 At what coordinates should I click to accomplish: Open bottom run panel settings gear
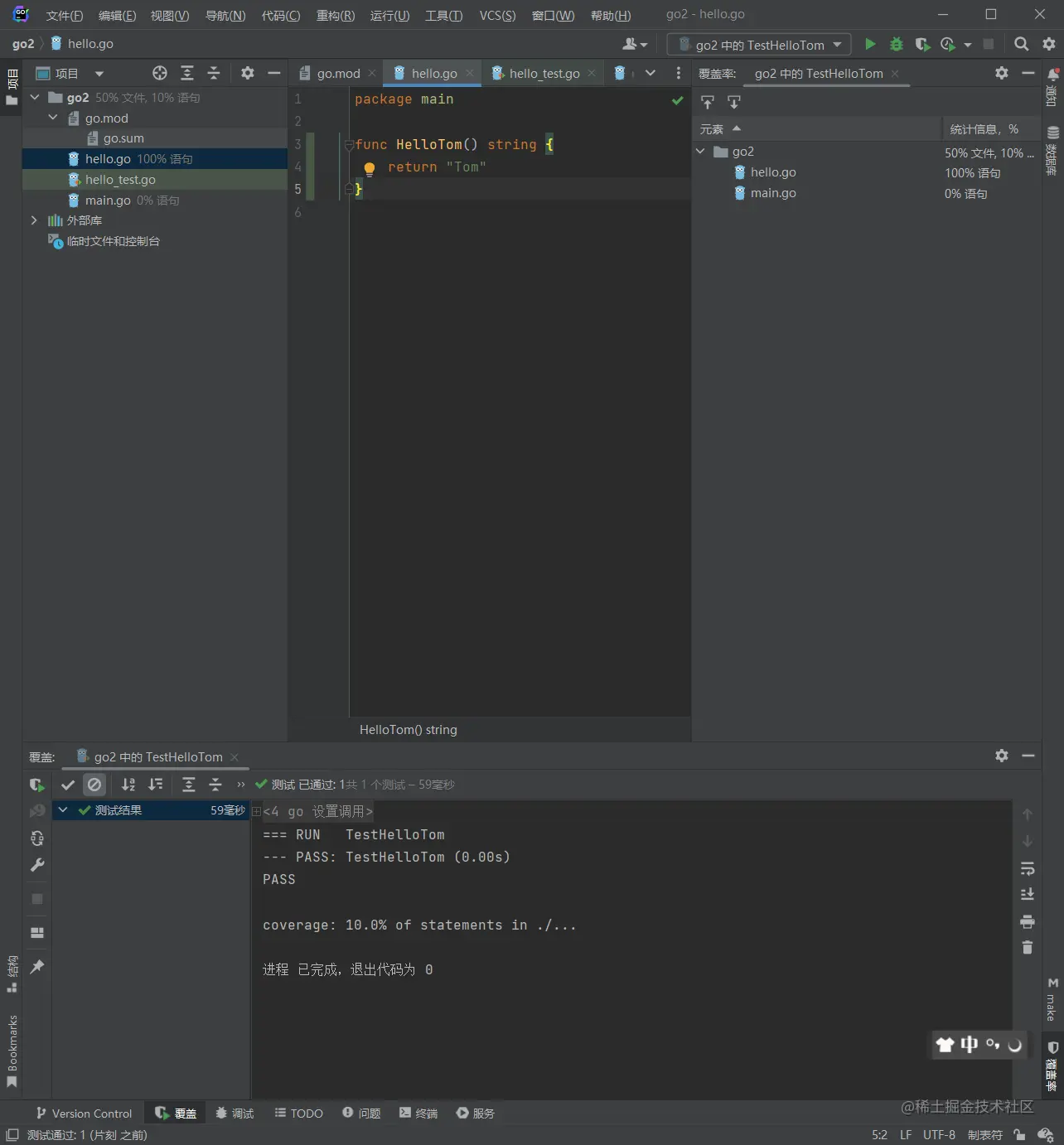coord(1002,756)
